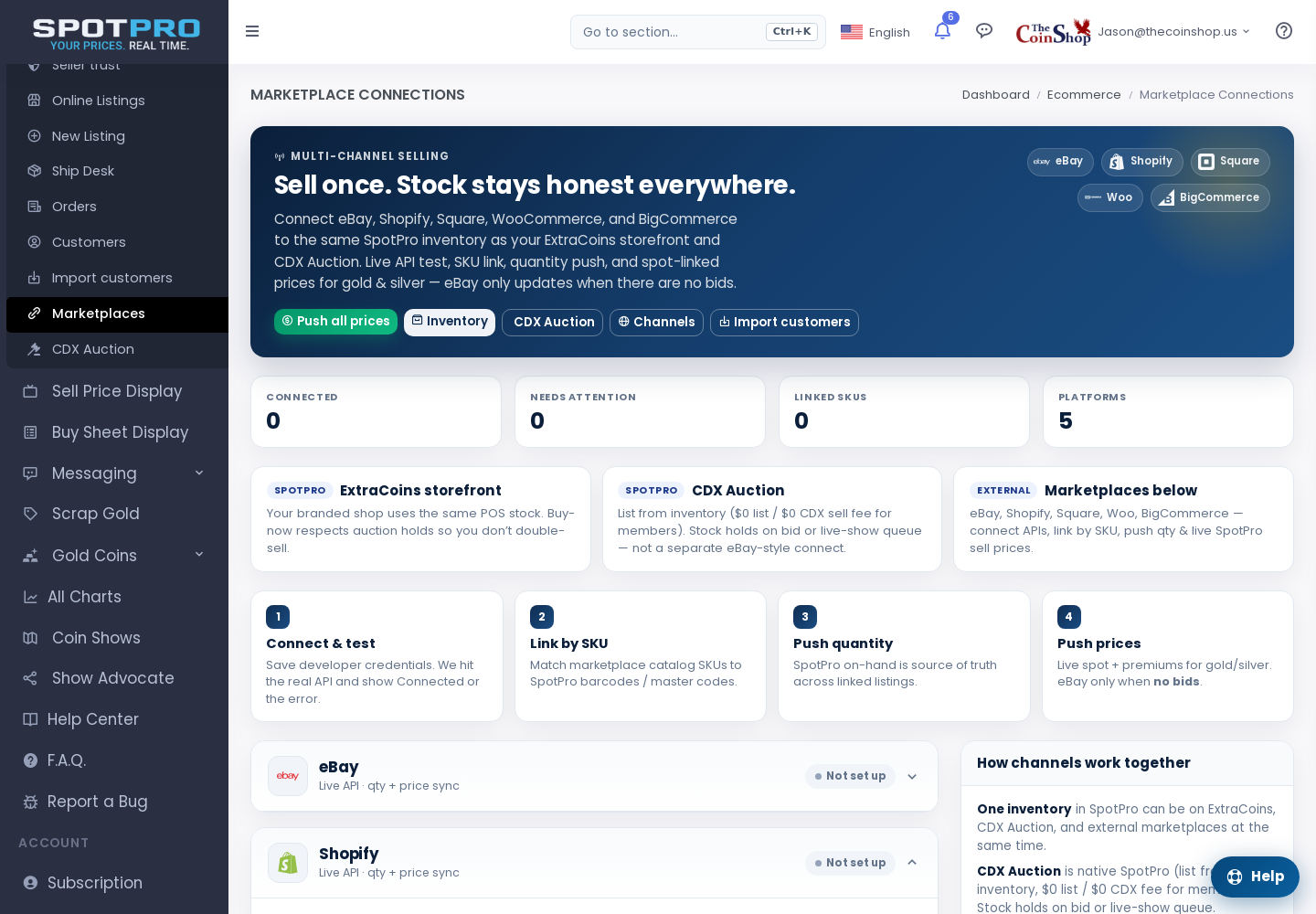Click the Coin Shows map icon

click(x=30, y=638)
